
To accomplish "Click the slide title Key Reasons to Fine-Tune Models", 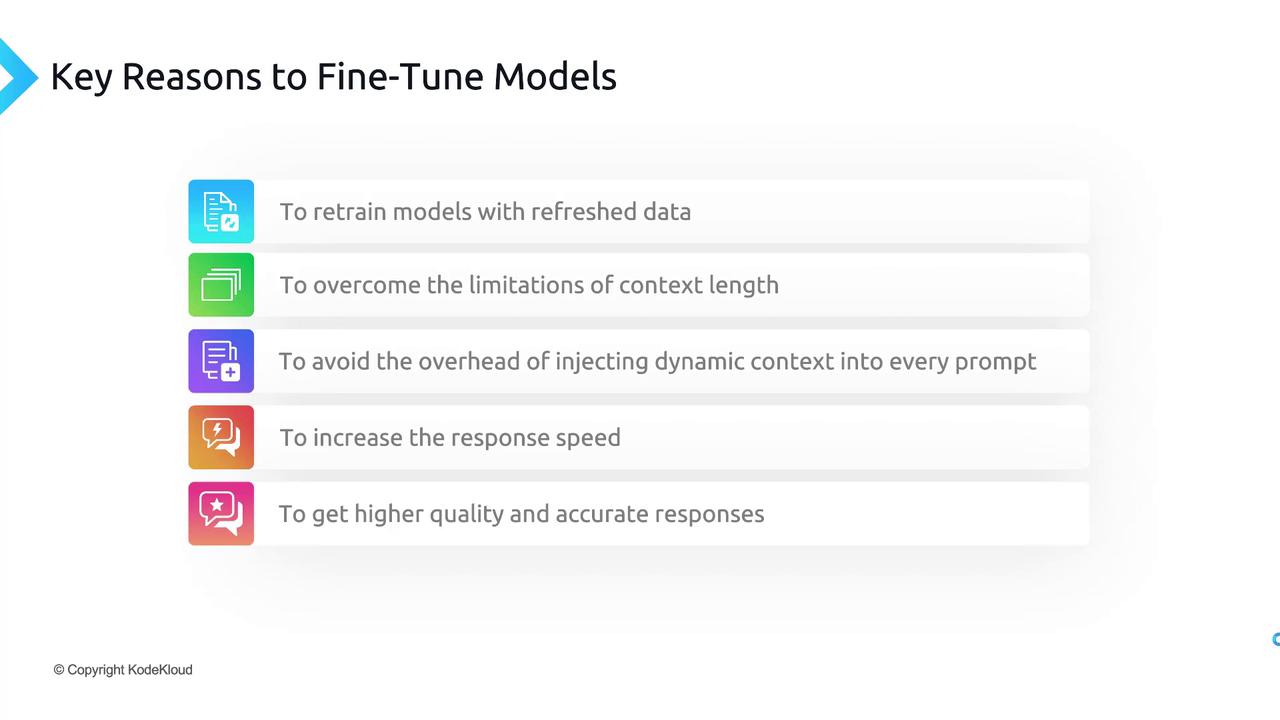I will tap(333, 77).
